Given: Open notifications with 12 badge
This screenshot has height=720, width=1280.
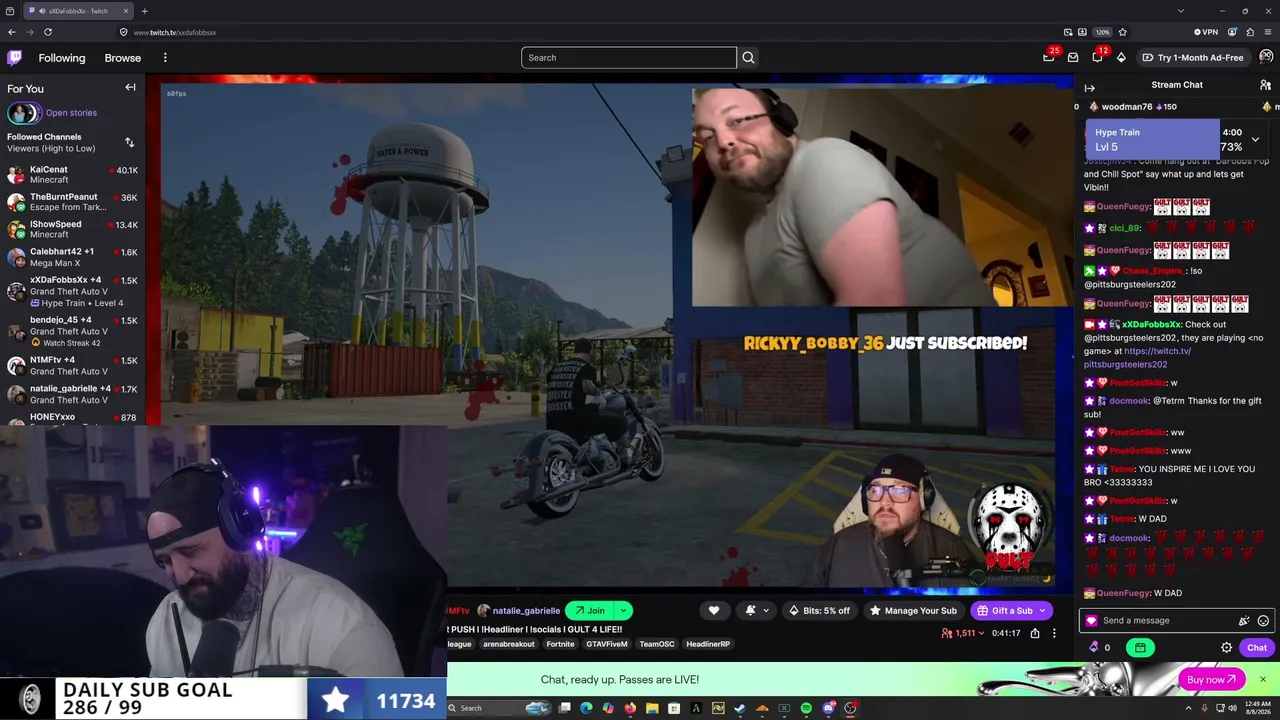Looking at the screenshot, I should 1097,57.
